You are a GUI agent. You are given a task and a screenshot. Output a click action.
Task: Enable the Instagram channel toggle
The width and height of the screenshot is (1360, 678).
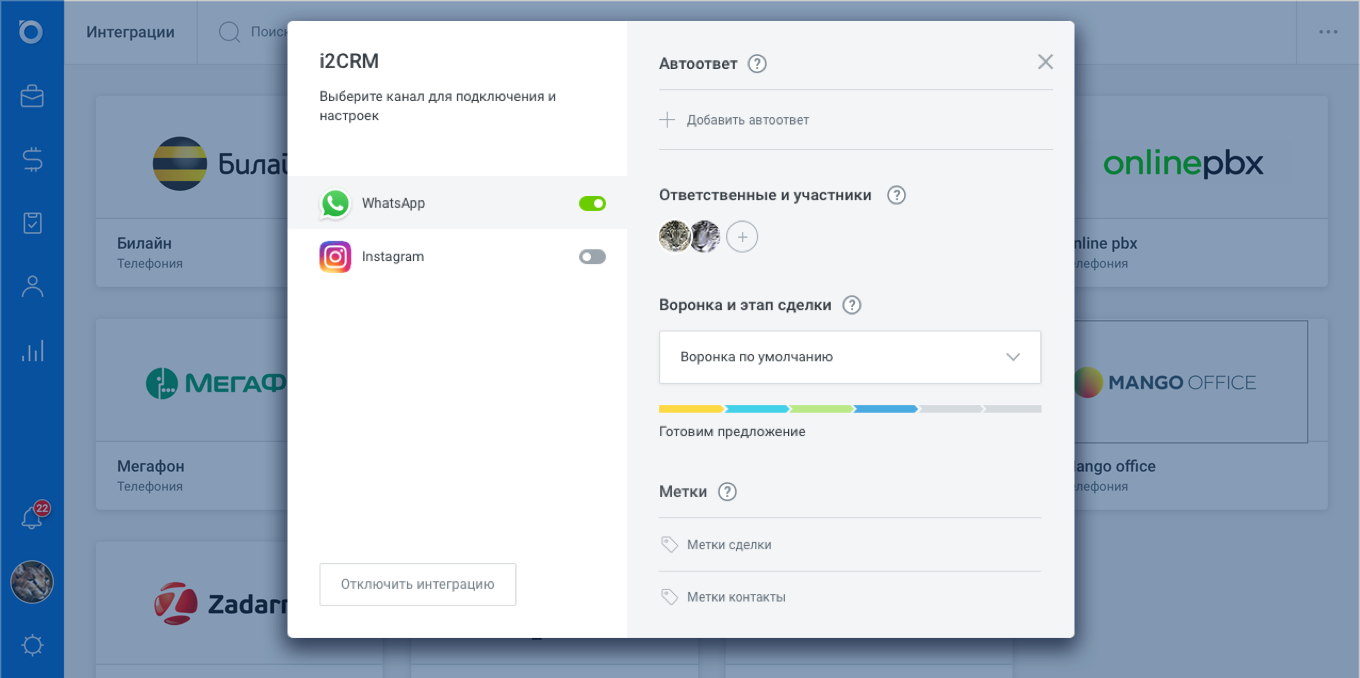pos(592,257)
